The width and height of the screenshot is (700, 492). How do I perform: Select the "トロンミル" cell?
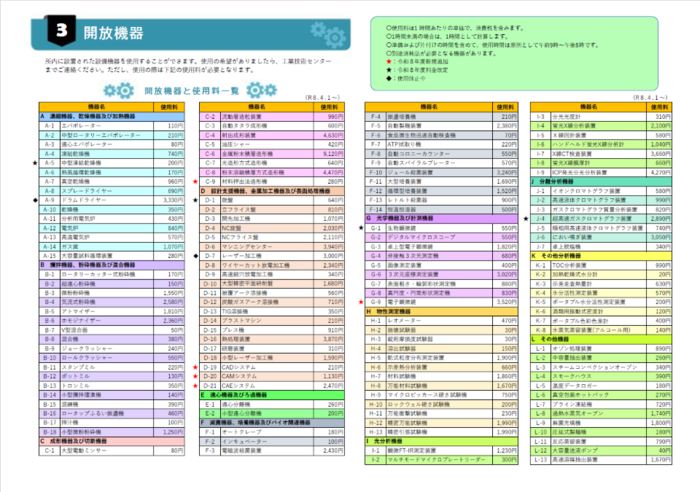[107, 386]
